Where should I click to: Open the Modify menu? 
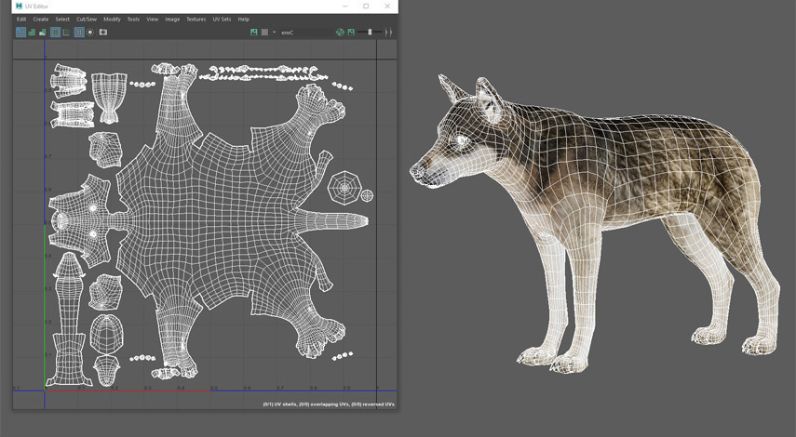tap(111, 19)
